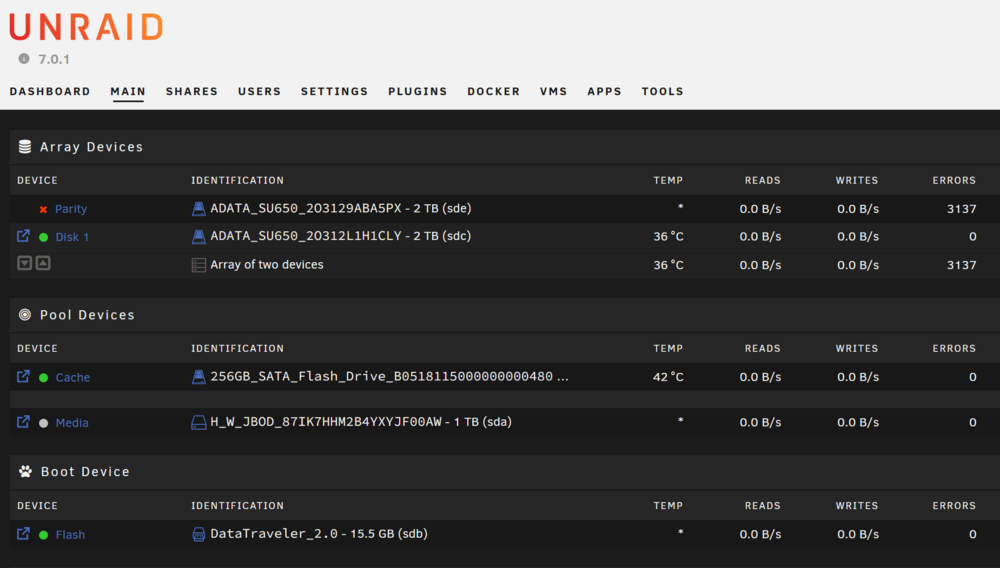Viewport: 1000px width, 568px height.
Task: Click the spin up arrow button
Action: pyautogui.click(x=43, y=263)
